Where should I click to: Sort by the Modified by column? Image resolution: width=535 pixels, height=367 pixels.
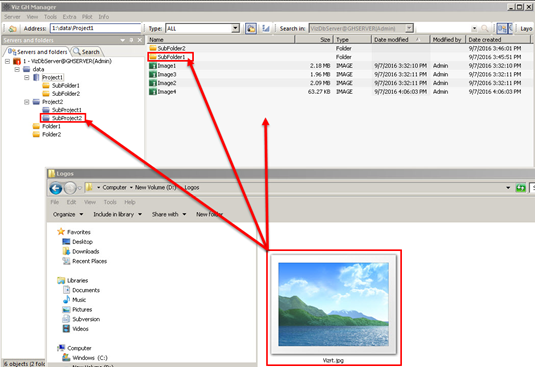(x=448, y=40)
